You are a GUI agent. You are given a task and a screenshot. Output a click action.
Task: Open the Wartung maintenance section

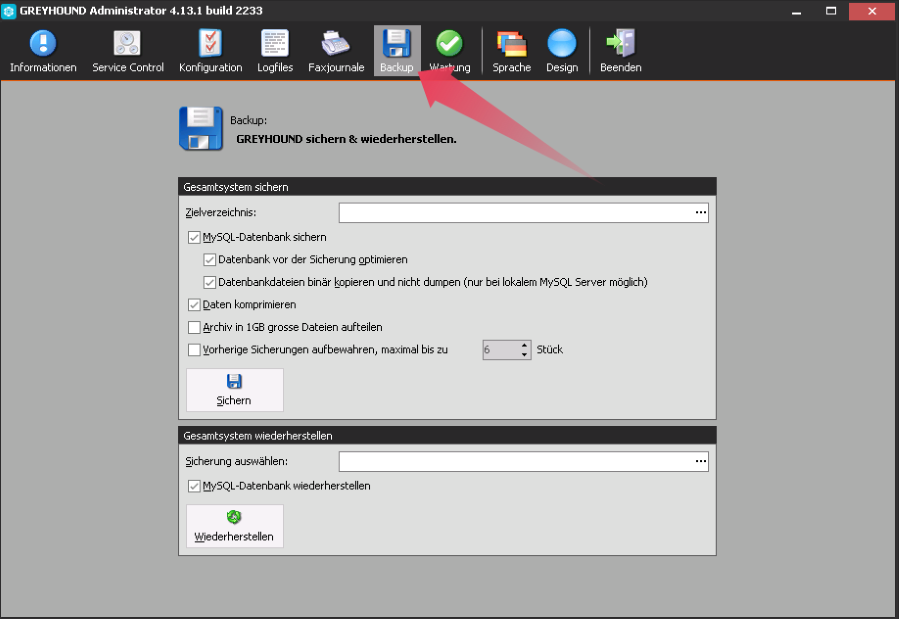pos(450,51)
